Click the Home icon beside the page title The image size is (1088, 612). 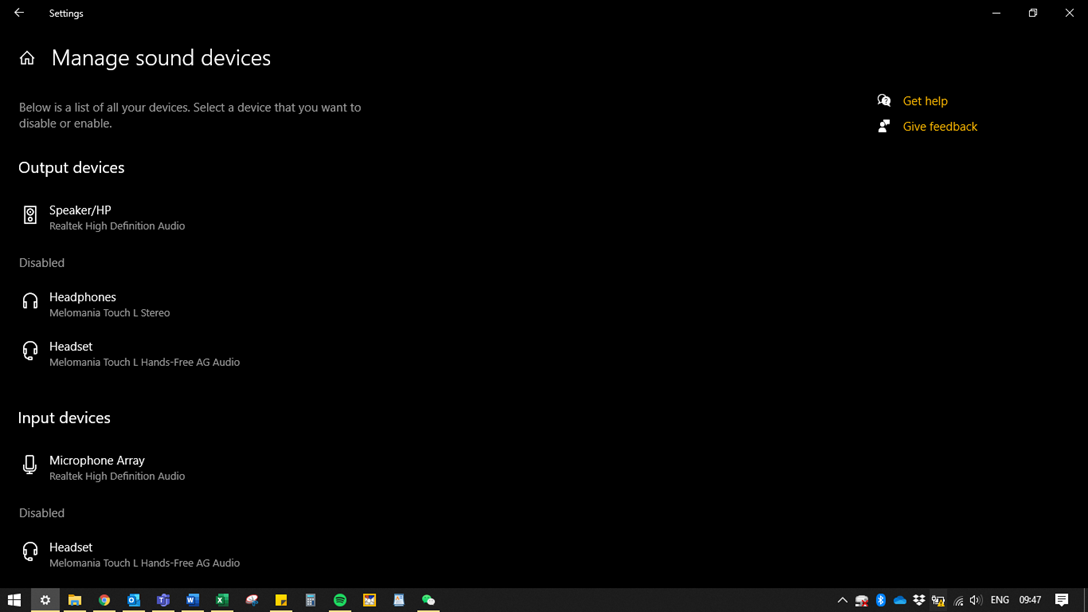(x=27, y=59)
